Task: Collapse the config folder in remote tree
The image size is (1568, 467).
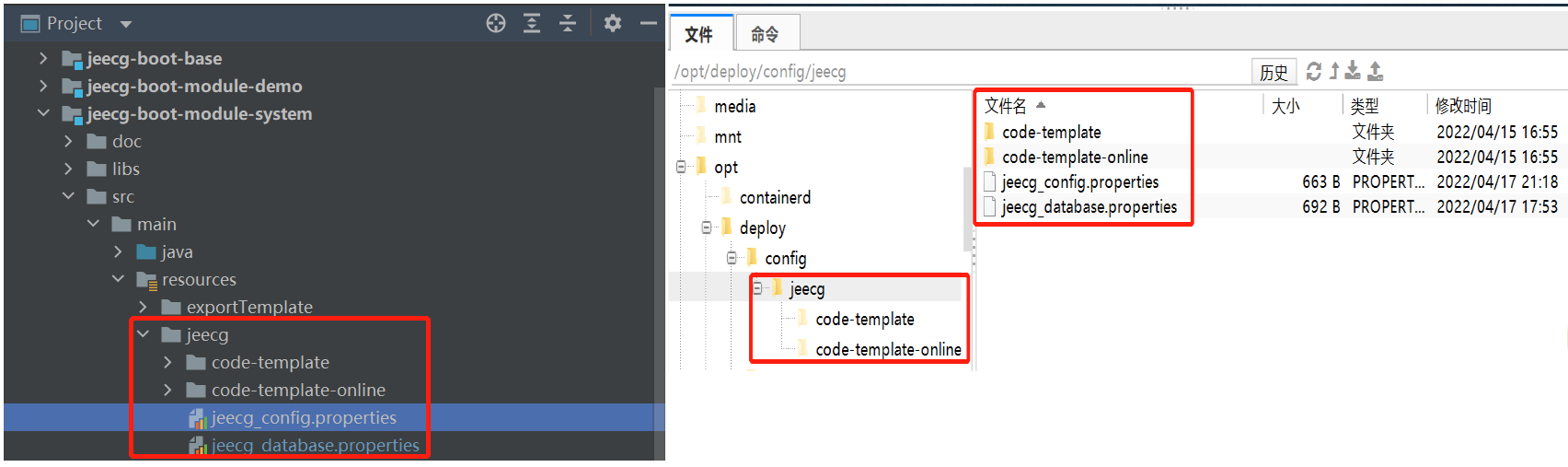Action: [732, 258]
